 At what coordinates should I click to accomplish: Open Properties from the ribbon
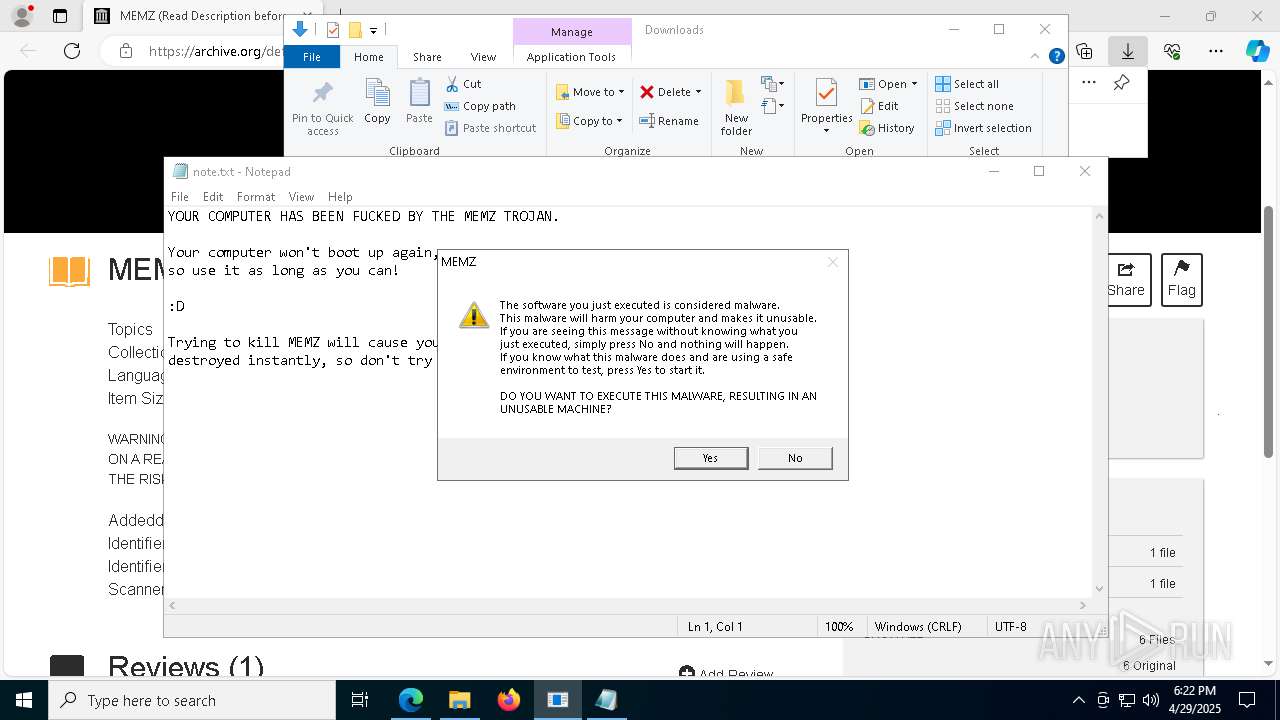[826, 105]
